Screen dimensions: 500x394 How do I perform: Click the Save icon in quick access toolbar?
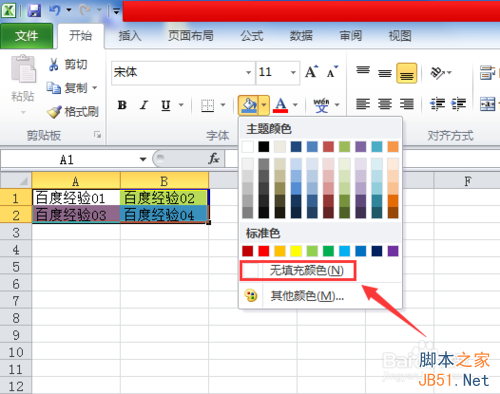click(x=34, y=11)
